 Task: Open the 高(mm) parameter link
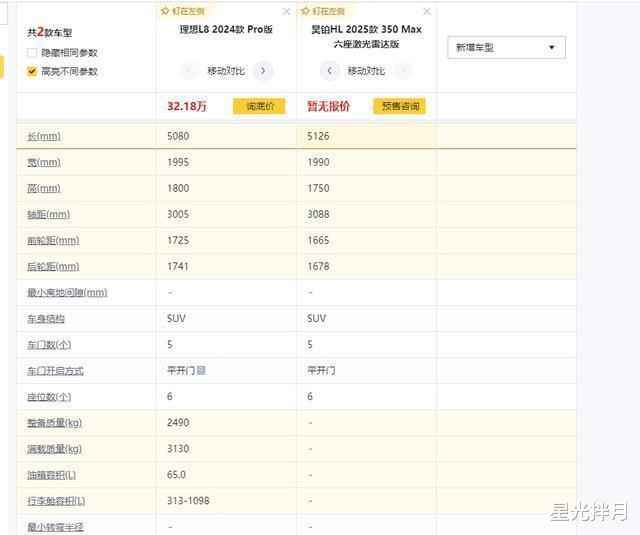[44, 189]
